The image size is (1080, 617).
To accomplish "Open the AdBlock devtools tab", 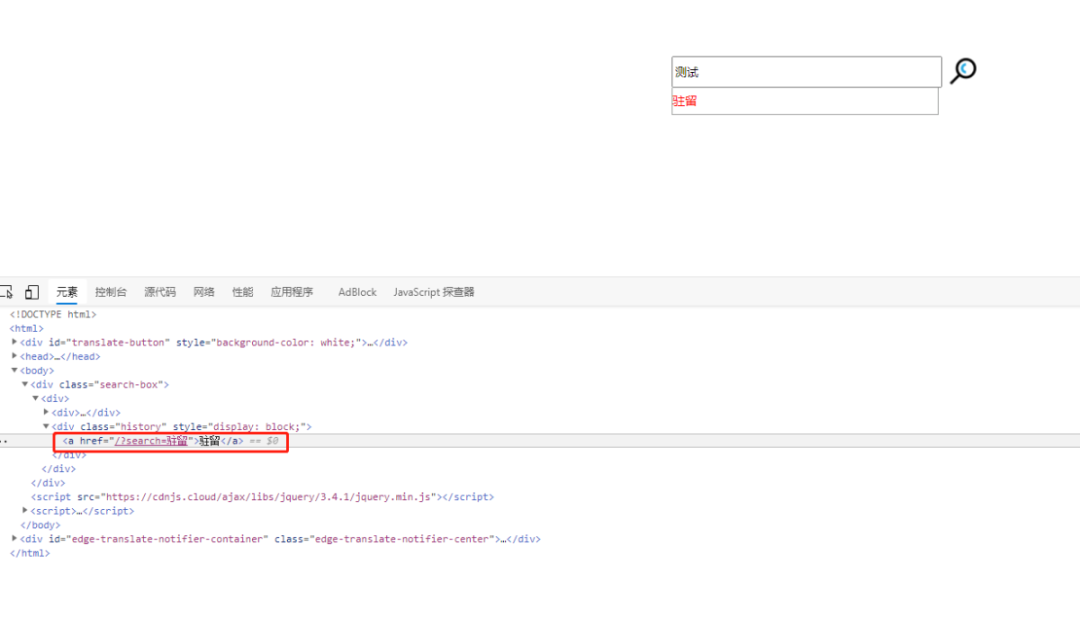I will pos(357,292).
